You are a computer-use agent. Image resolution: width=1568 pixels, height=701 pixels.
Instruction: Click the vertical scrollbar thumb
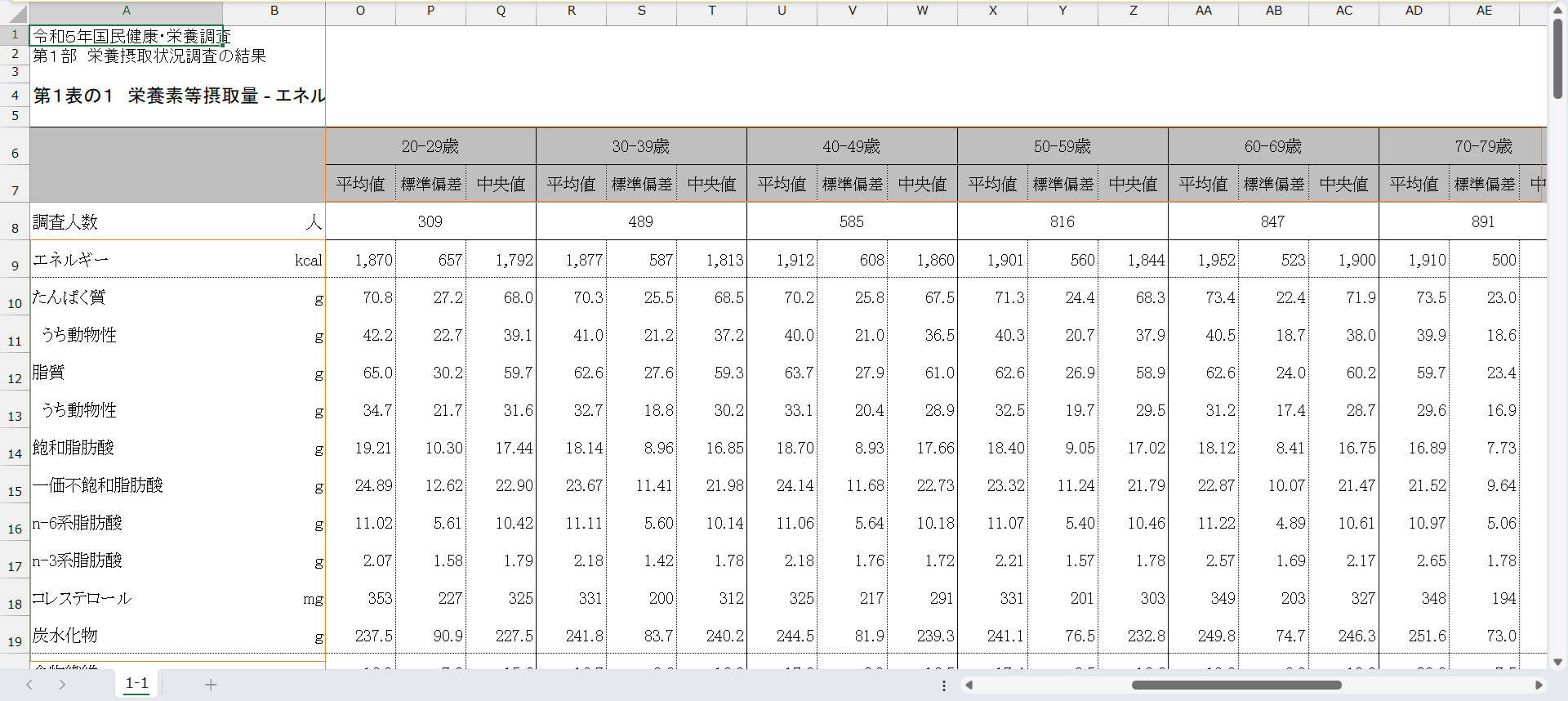coord(1557,57)
